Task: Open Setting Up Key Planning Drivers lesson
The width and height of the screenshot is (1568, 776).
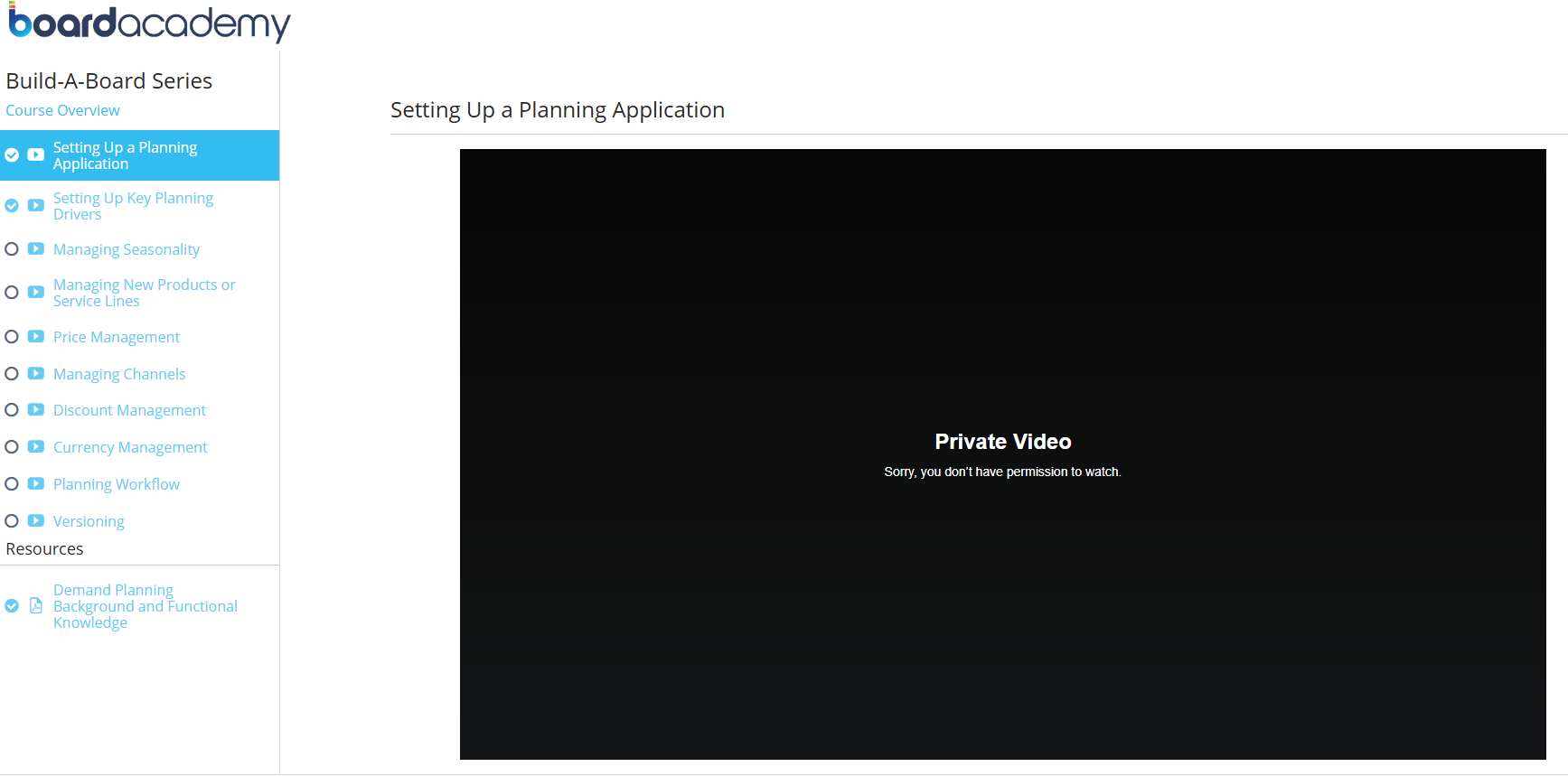Action: point(133,206)
